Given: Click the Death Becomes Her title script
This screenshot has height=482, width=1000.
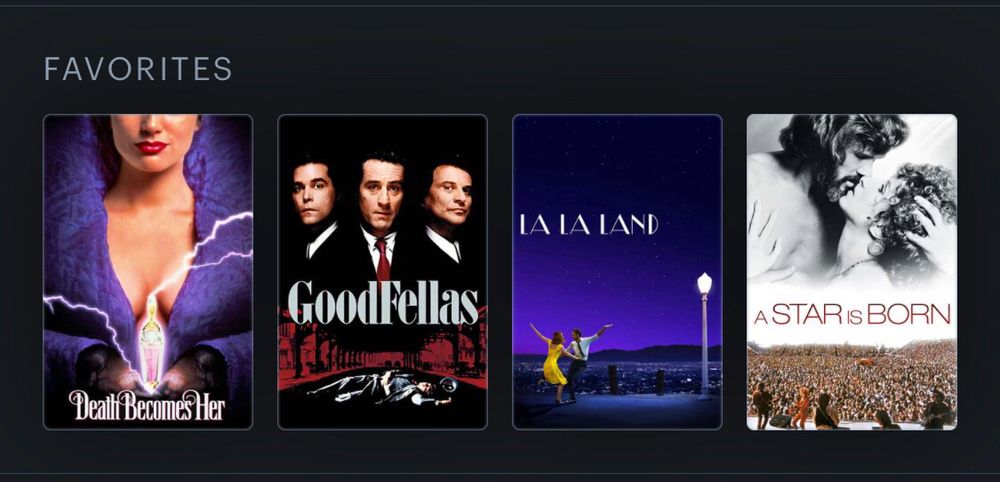Looking at the screenshot, I should tap(147, 405).
